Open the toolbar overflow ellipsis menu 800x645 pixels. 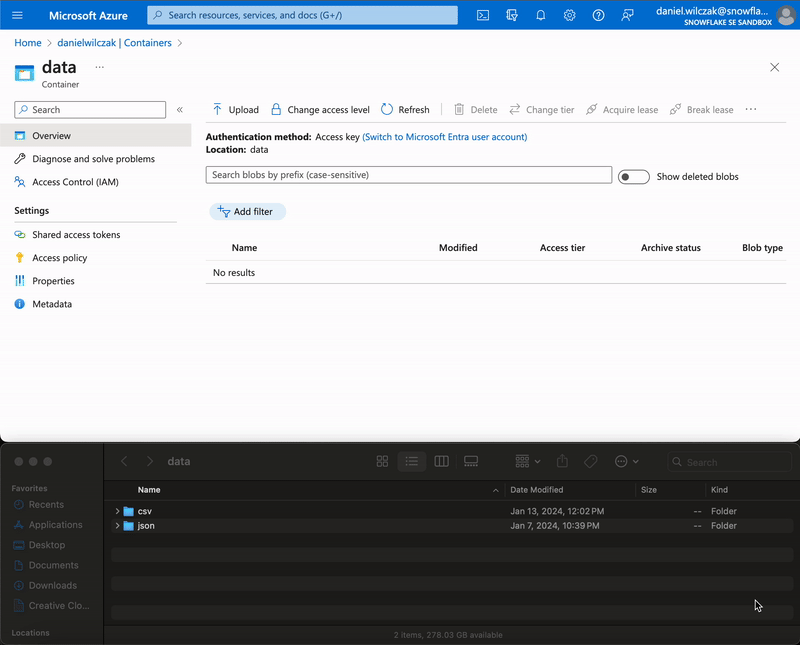(751, 109)
